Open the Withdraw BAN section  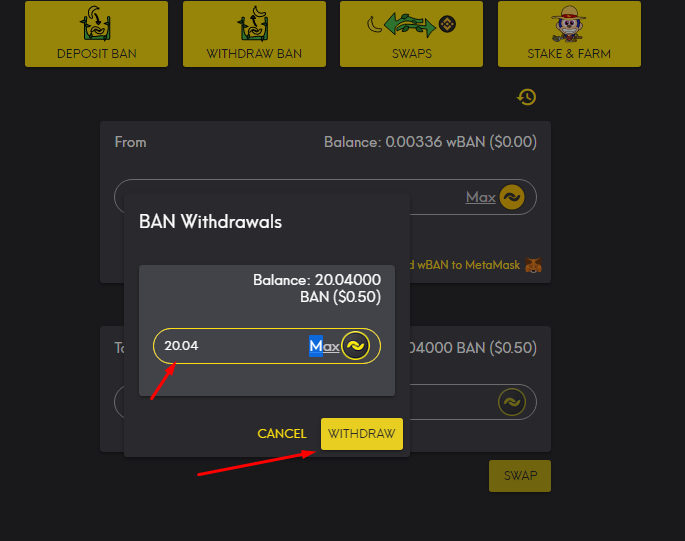[254, 34]
